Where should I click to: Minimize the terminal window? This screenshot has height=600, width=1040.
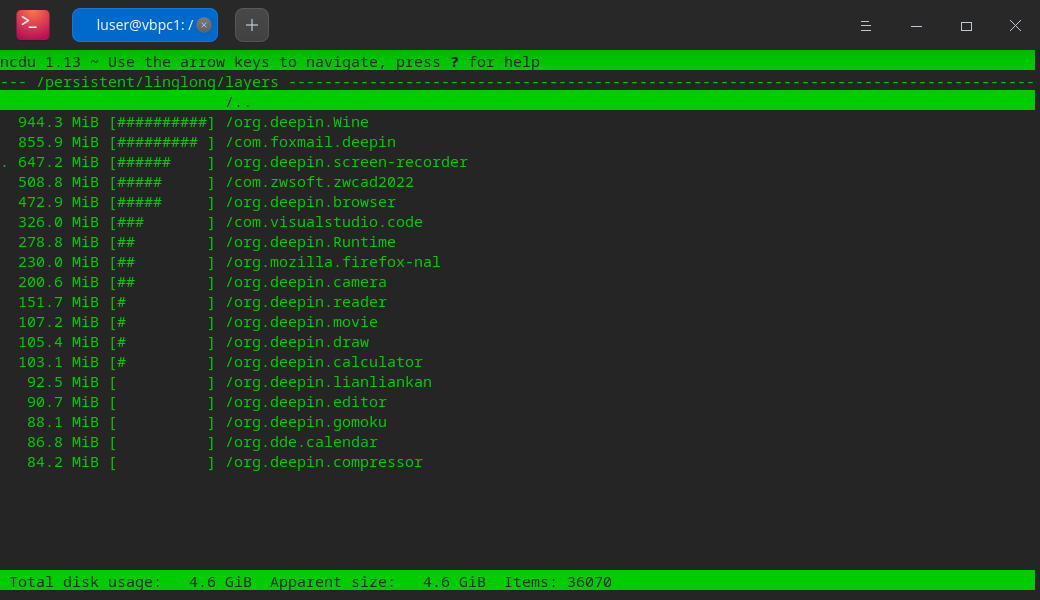click(x=916, y=26)
